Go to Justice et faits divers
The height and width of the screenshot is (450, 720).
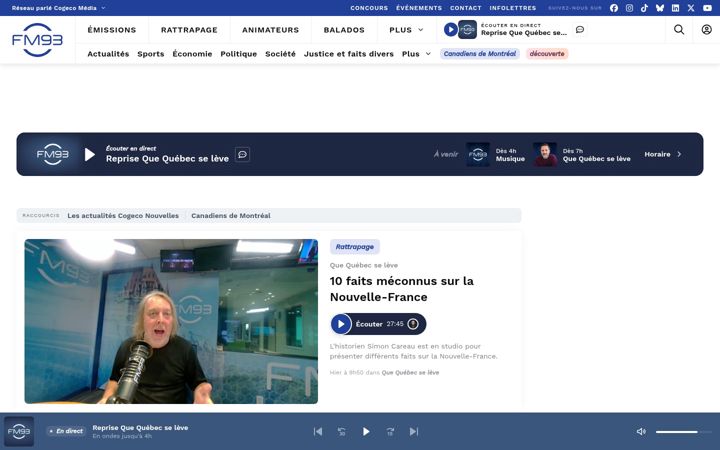point(349,54)
